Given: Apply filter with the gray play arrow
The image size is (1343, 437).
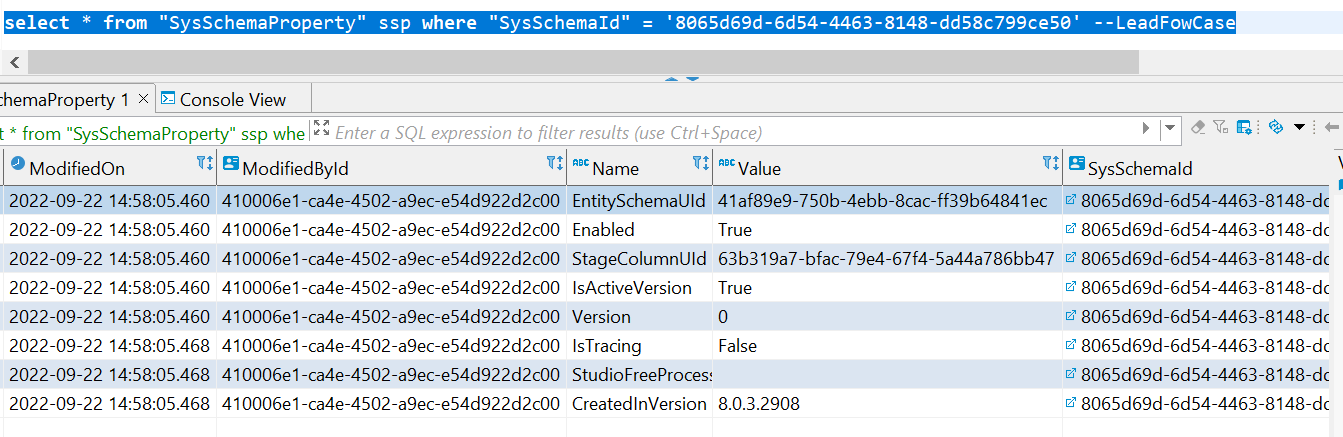Looking at the screenshot, I should pos(1147,129).
